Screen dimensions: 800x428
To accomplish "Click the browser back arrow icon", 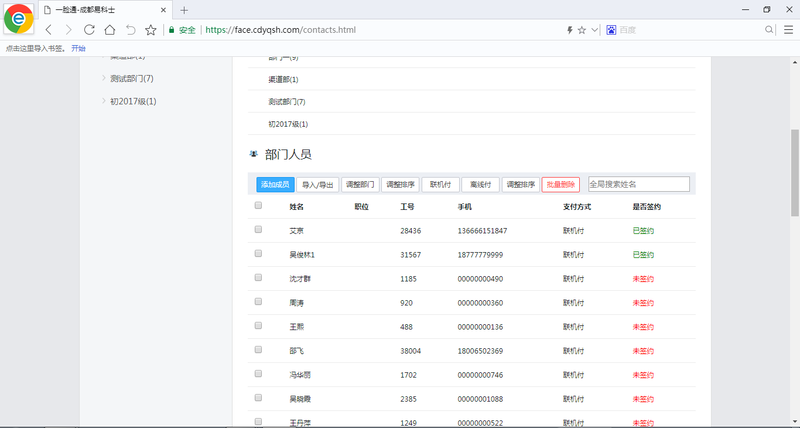I will (48, 30).
